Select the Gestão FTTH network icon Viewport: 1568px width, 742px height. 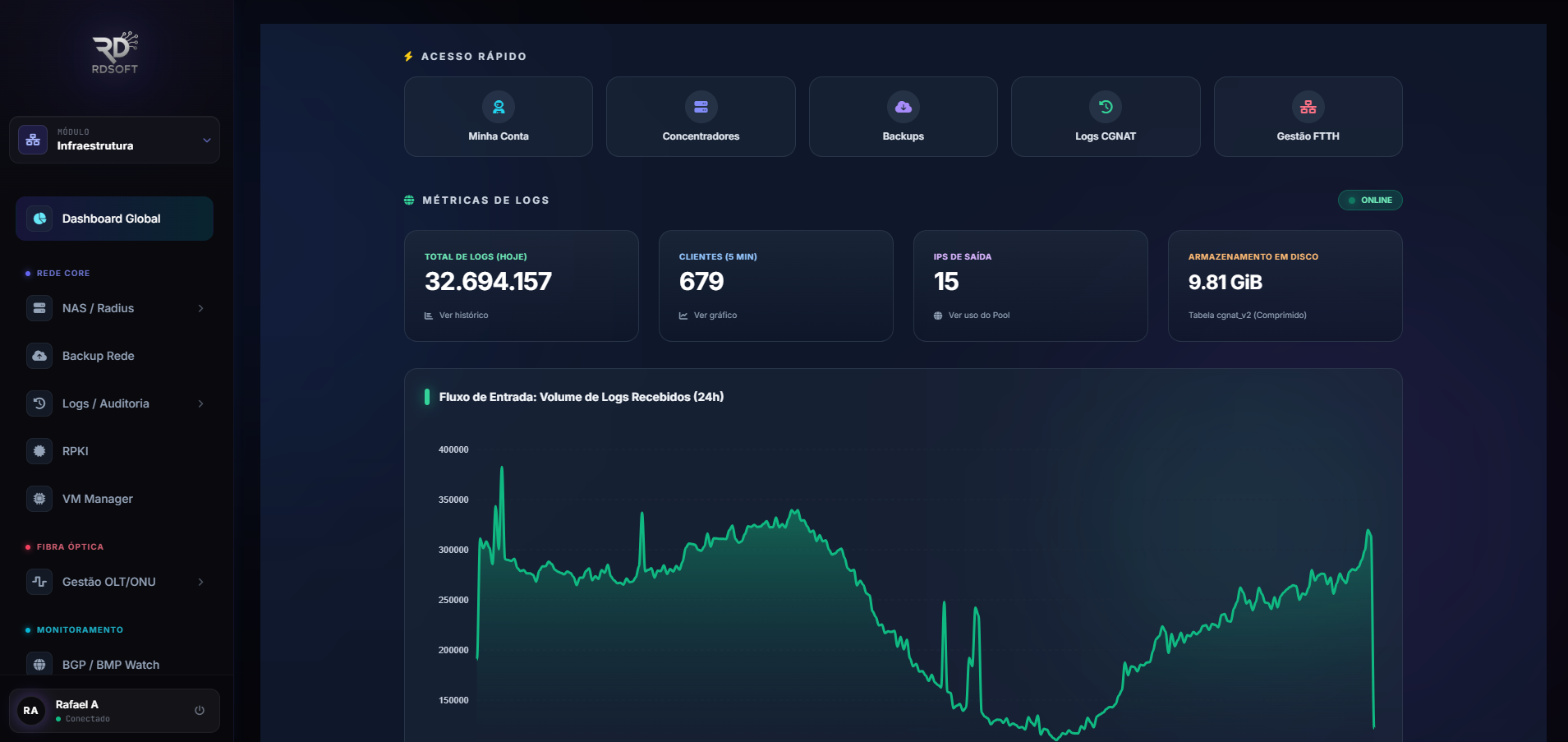[x=1308, y=106]
